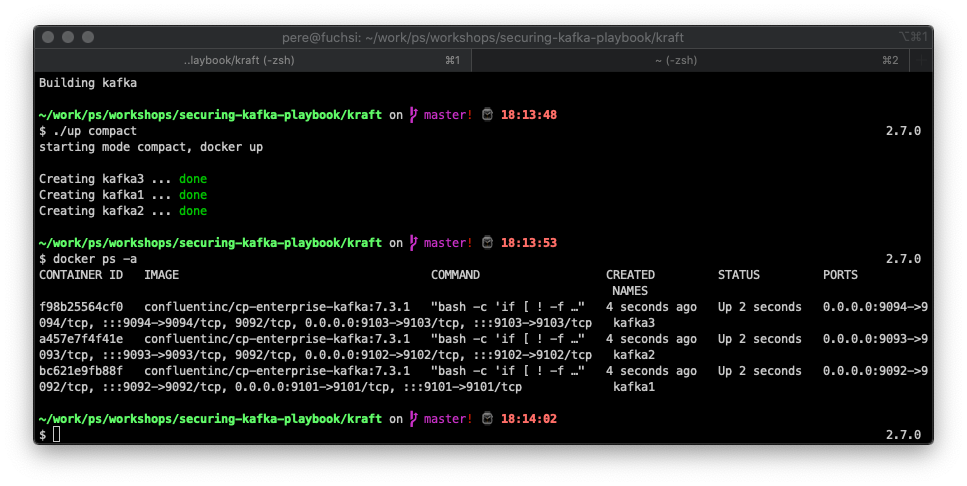Click container ID bc621e9fb88f
The image size is (967, 486).
click(81, 371)
